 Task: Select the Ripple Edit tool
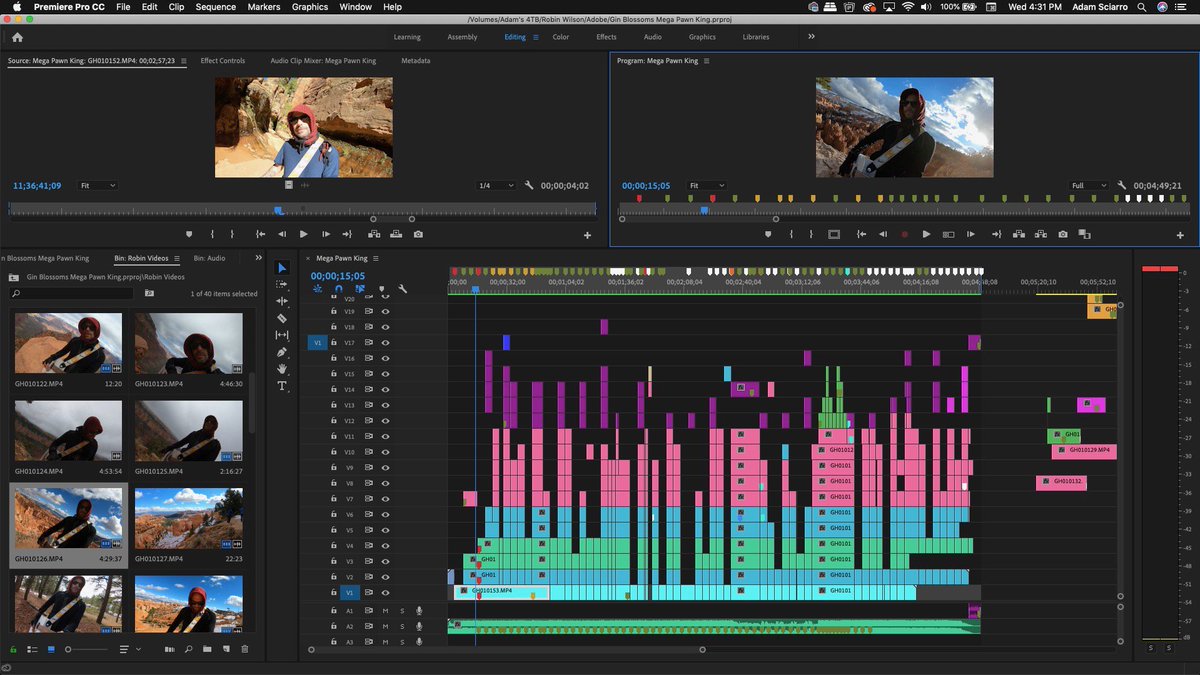(x=282, y=301)
